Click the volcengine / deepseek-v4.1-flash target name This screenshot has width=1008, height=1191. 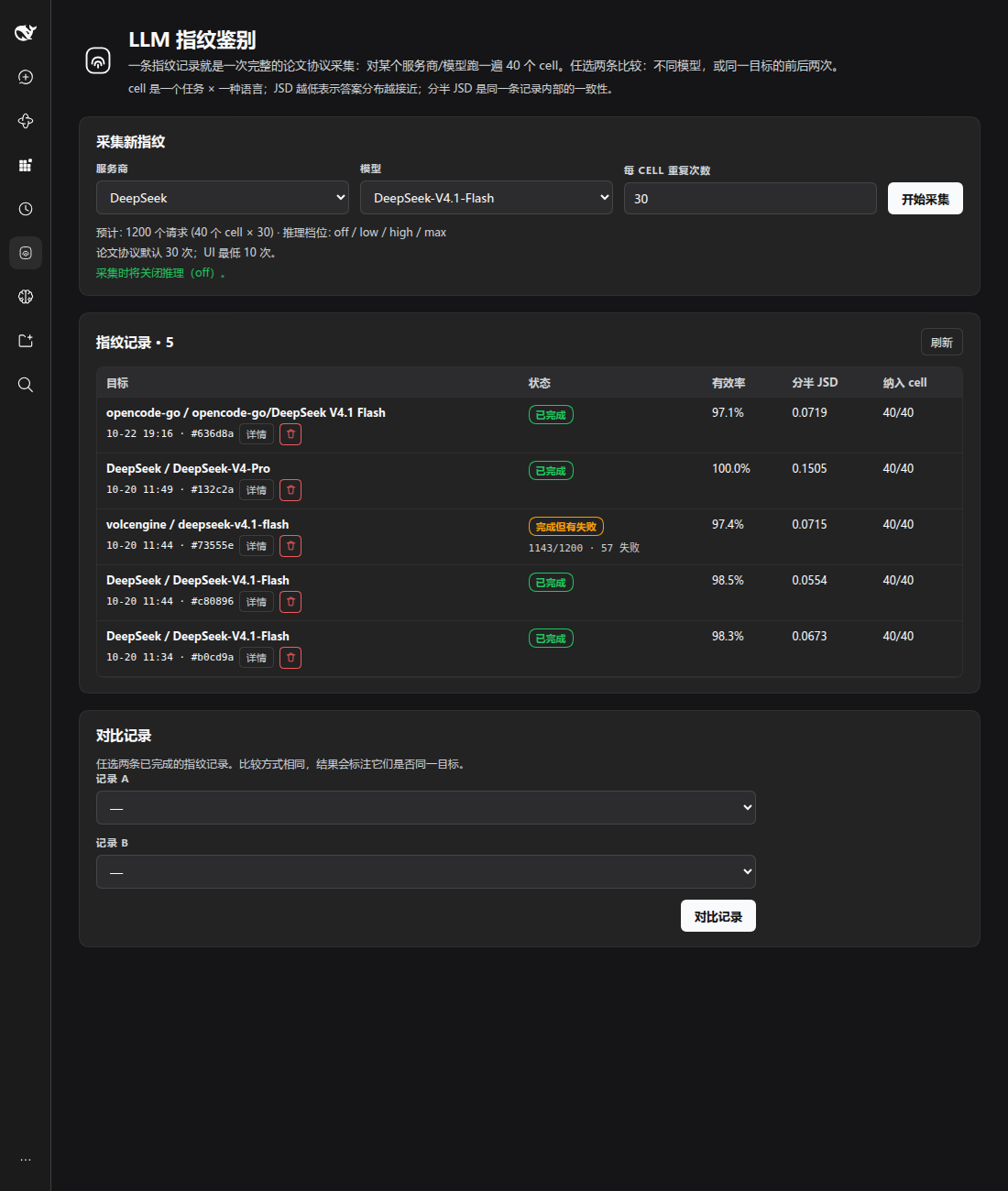[x=197, y=524]
